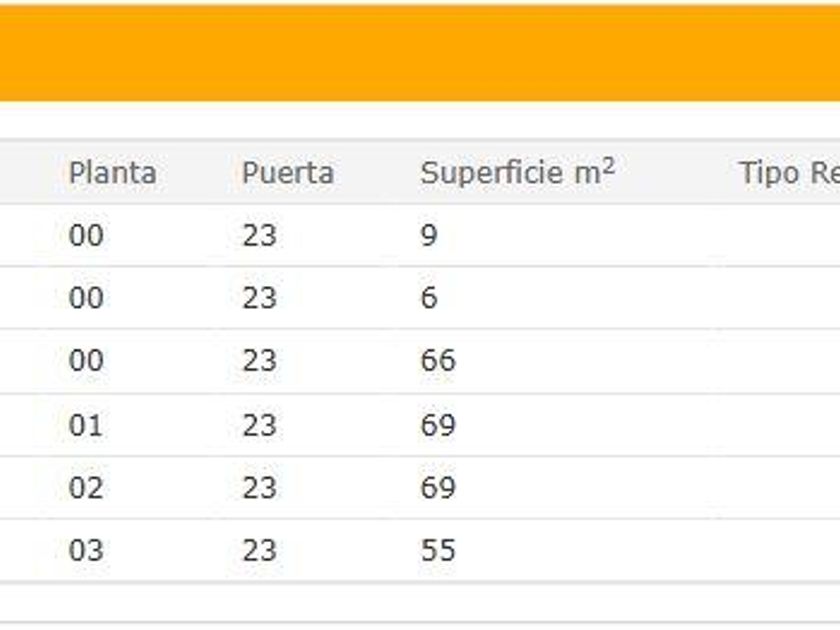
Task: Select the surface value 55 cell
Action: pos(438,550)
